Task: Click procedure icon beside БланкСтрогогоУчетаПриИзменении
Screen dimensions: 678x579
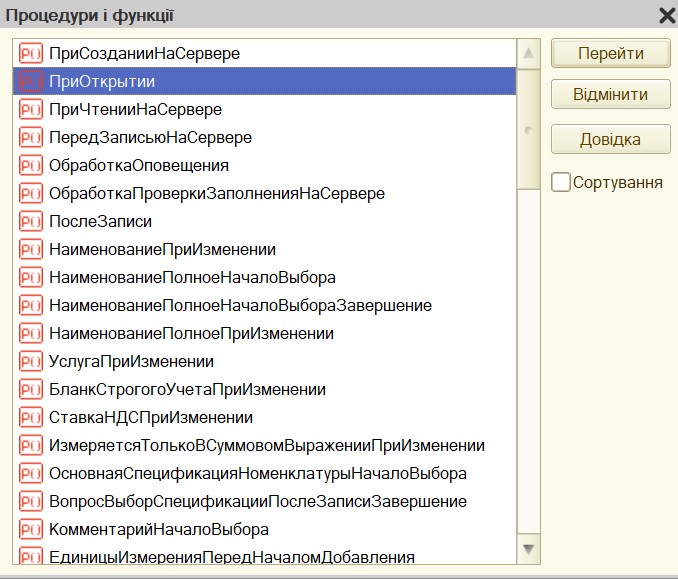Action: click(x=31, y=390)
